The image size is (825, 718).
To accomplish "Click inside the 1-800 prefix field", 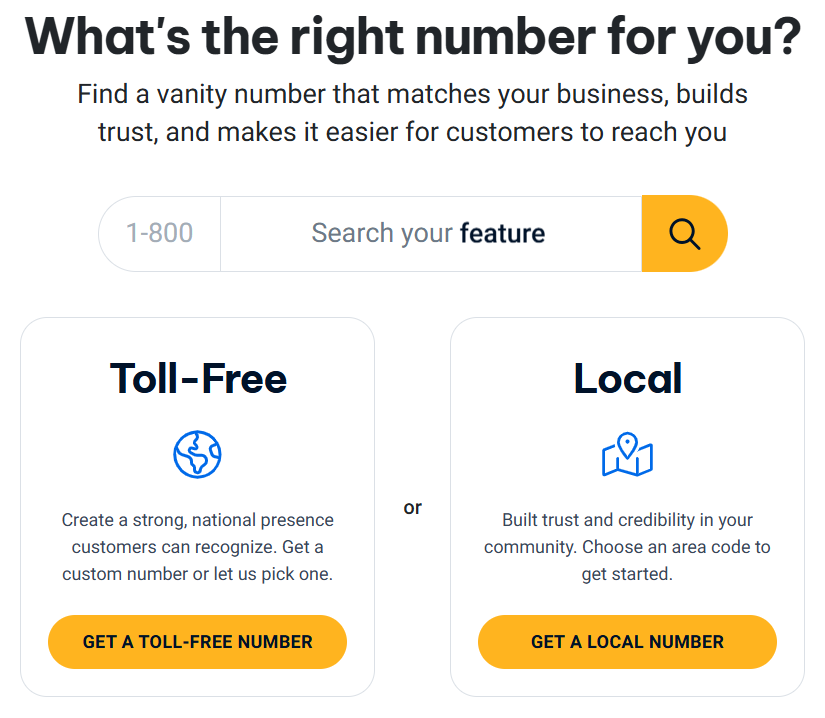I will tap(159, 233).
